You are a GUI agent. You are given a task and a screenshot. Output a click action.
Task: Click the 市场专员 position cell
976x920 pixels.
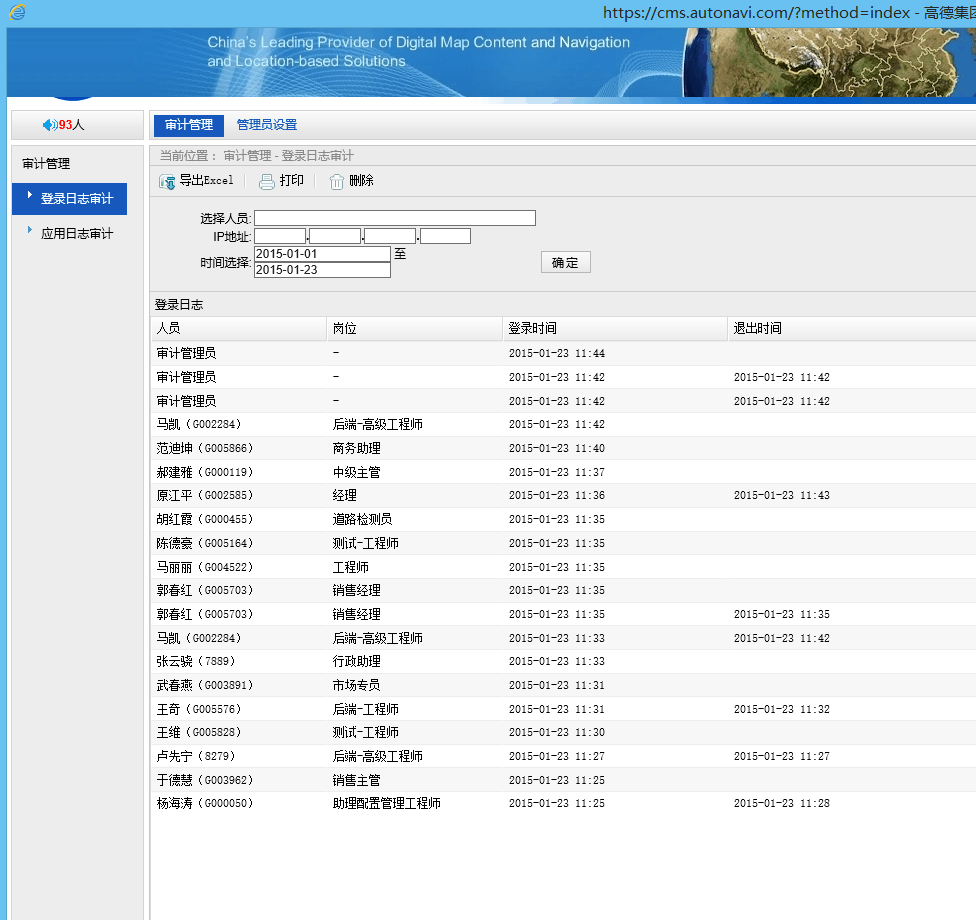(x=357, y=685)
